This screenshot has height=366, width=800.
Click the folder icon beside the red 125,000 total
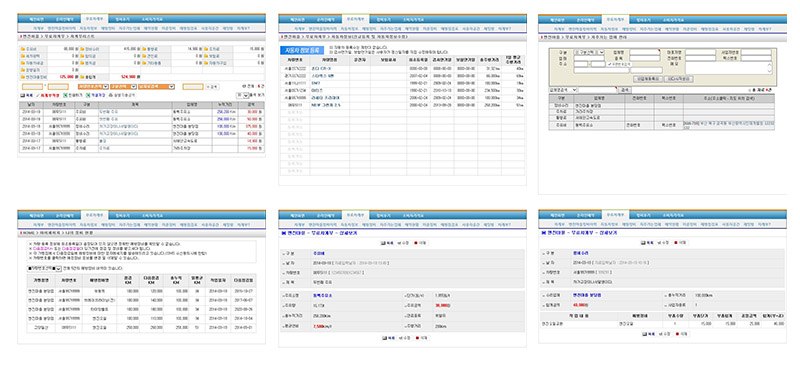pyautogui.click(x=22, y=77)
